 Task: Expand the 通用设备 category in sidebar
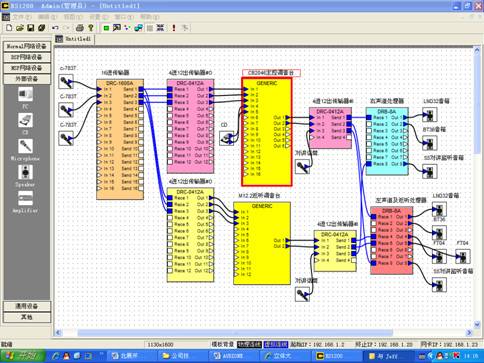click(x=27, y=306)
